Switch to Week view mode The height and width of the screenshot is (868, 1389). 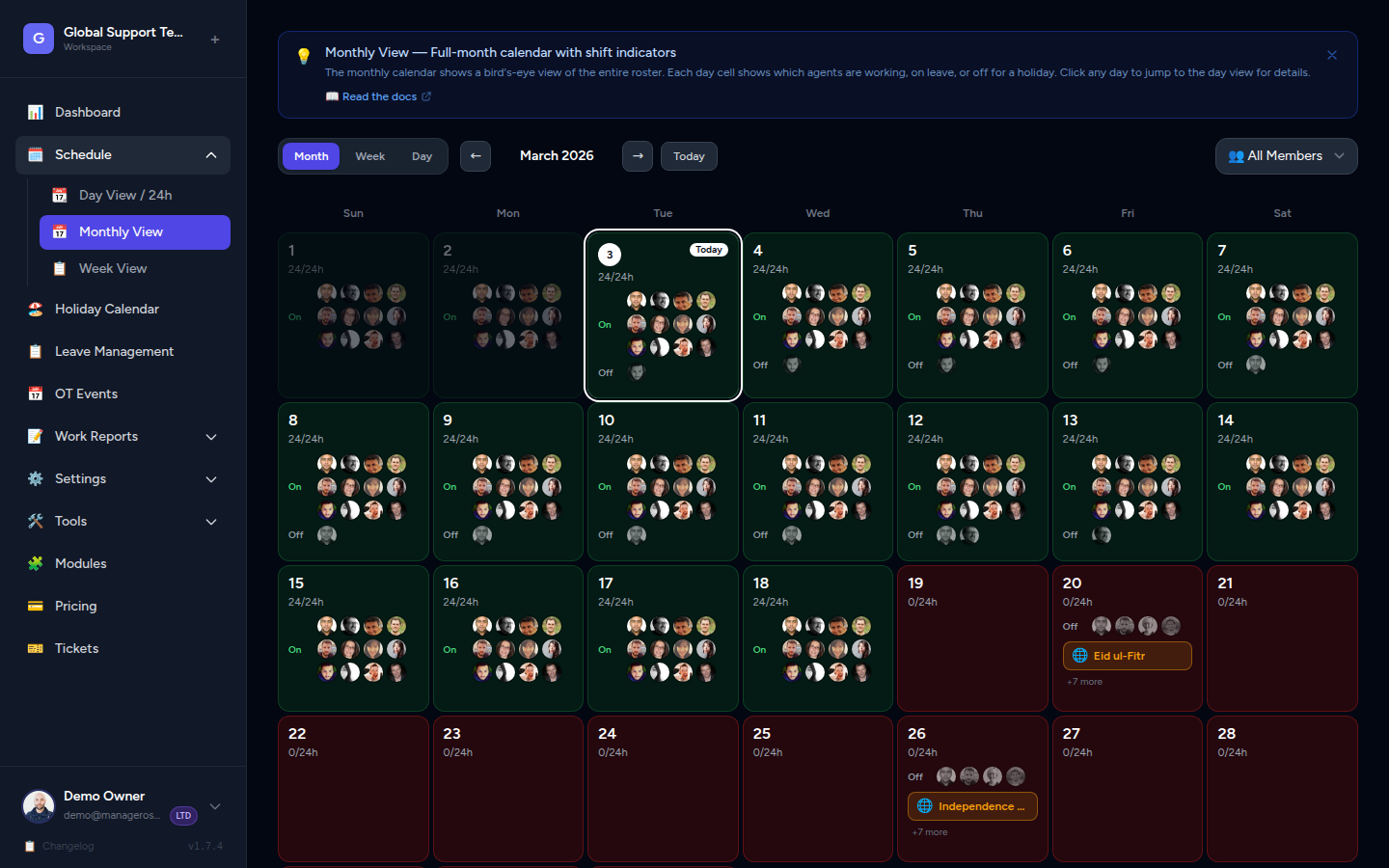tap(369, 155)
